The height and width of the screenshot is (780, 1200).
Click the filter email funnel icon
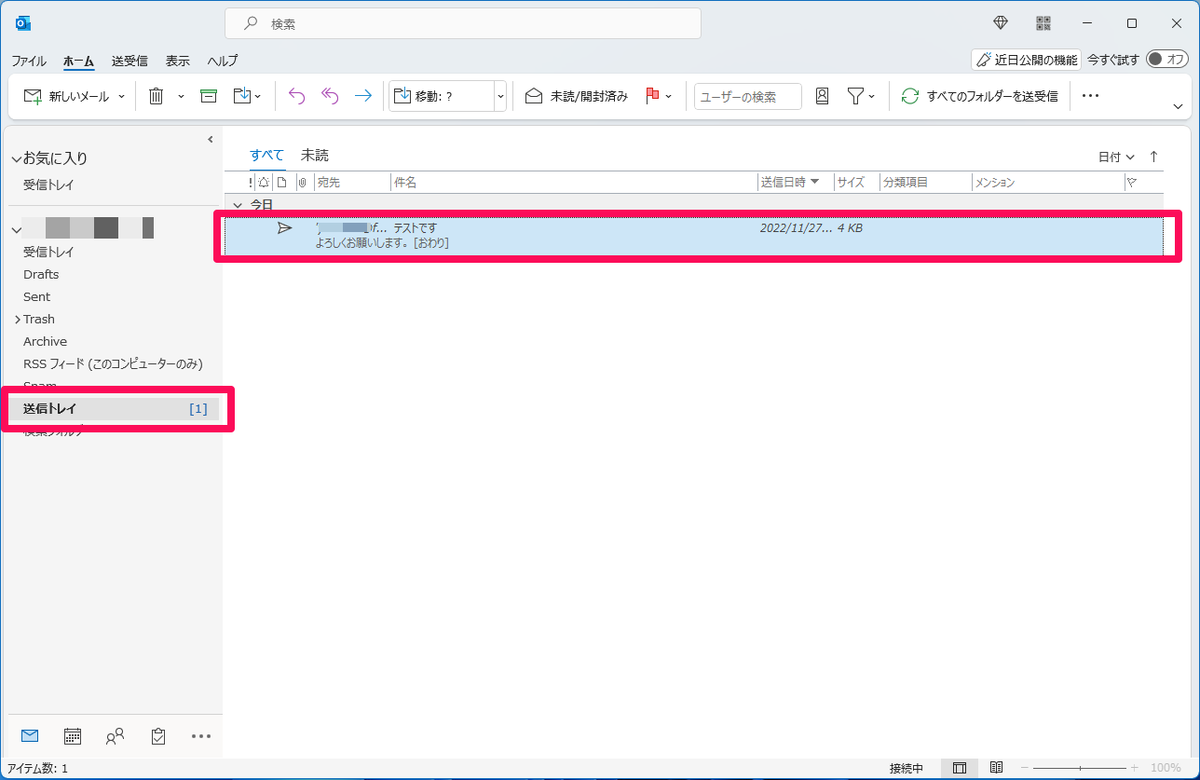[855, 96]
